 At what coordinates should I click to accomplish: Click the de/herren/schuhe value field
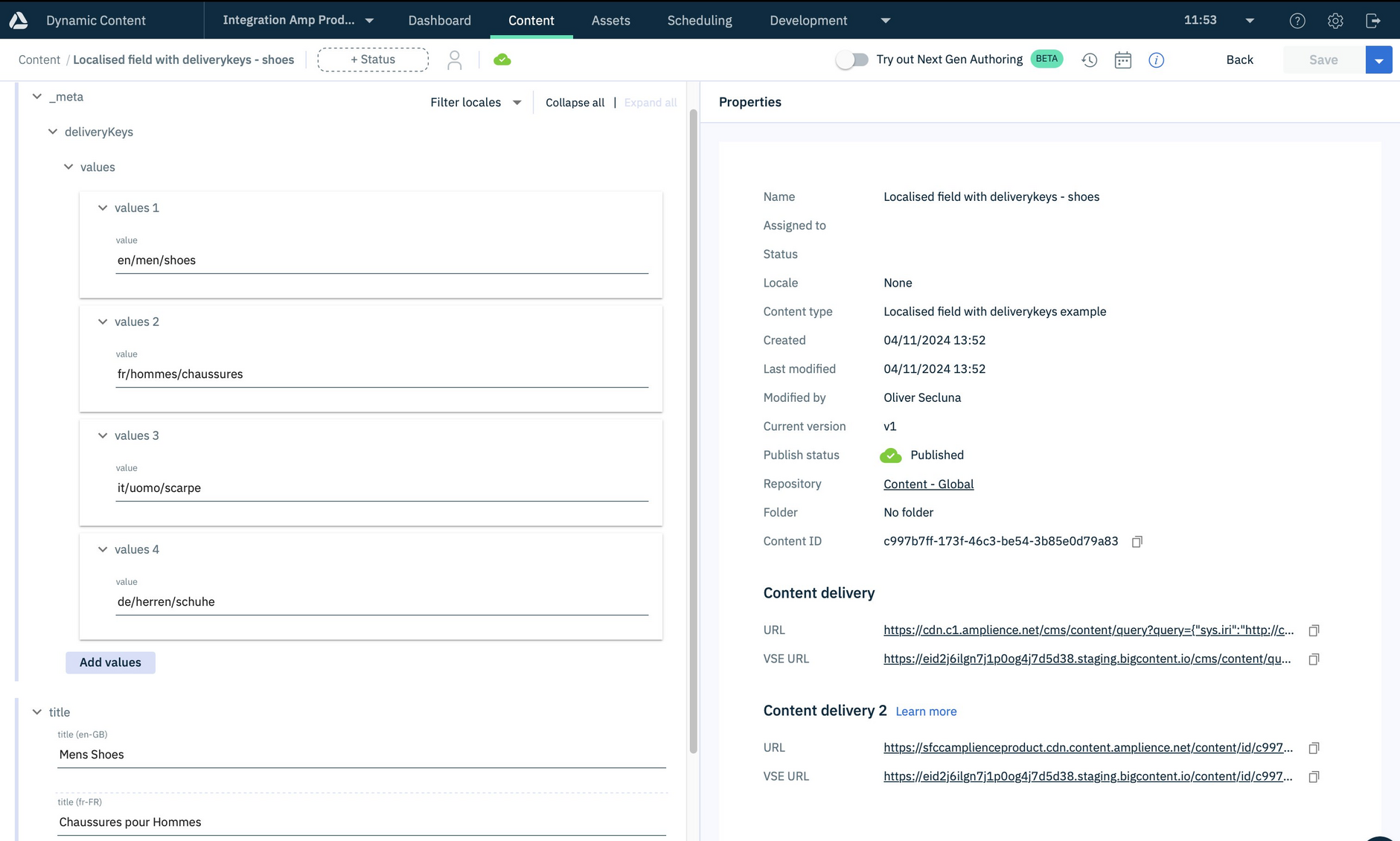pos(382,602)
